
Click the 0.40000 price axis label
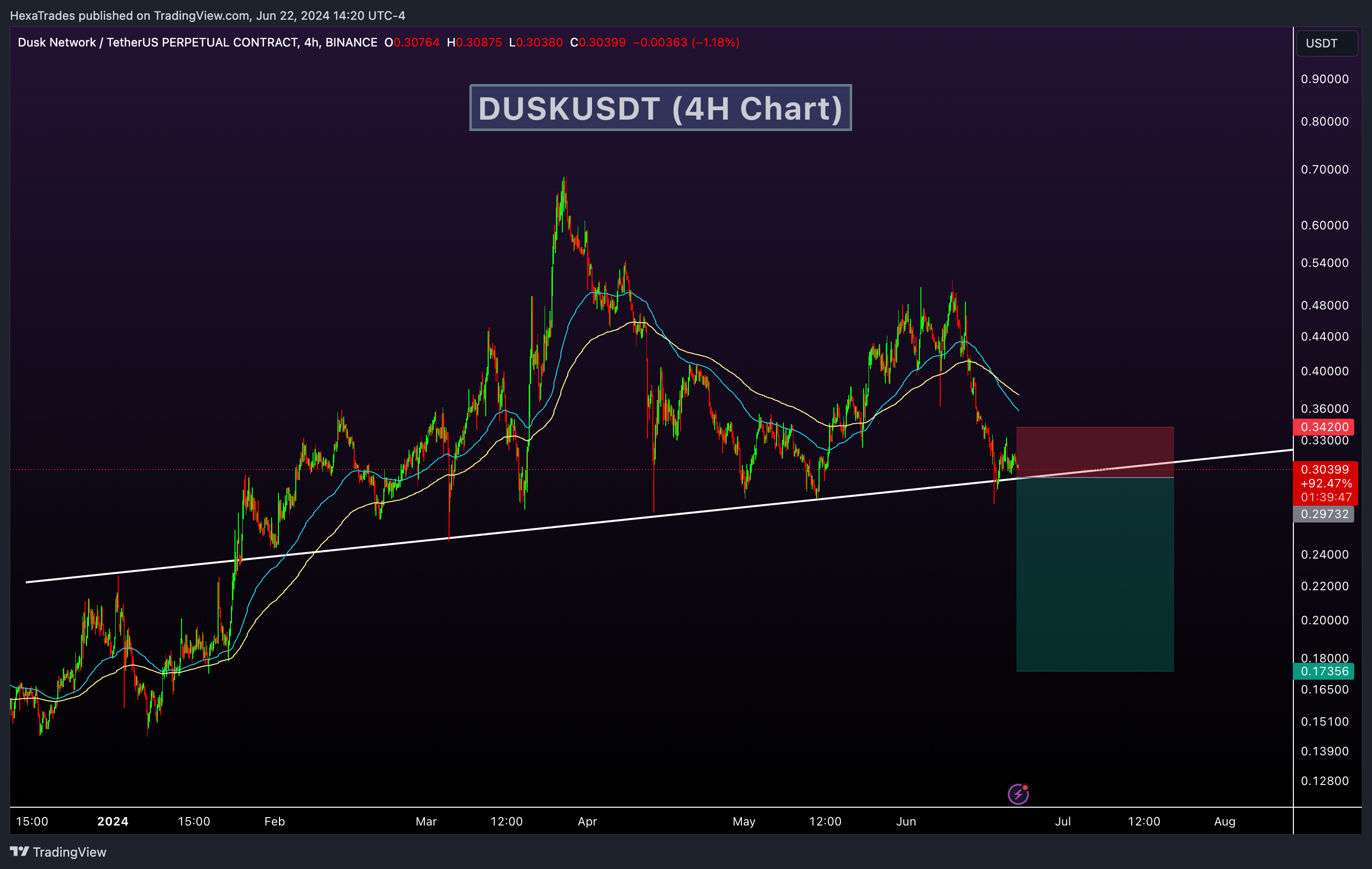pos(1325,371)
